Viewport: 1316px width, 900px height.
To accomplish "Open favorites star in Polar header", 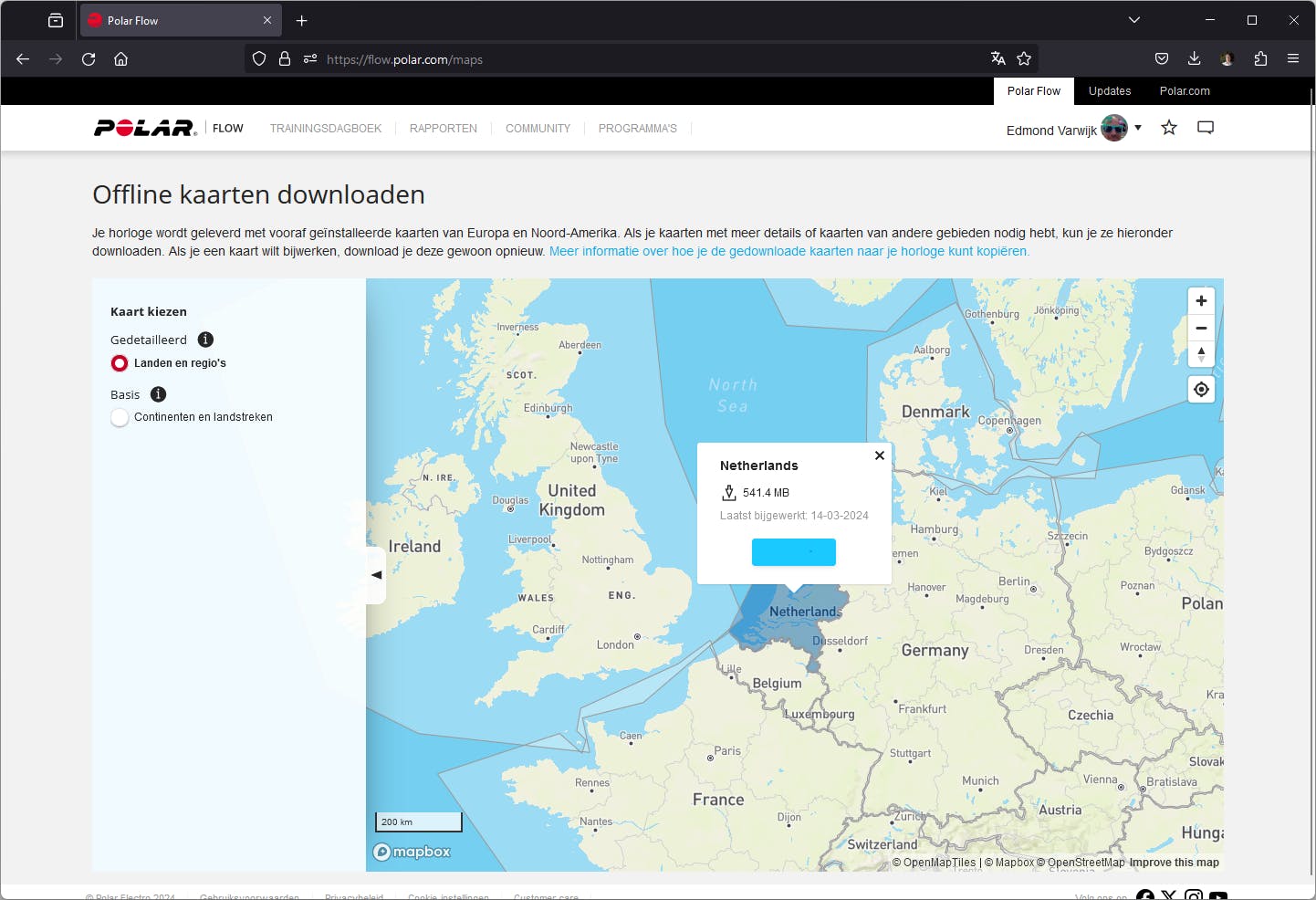I will (x=1169, y=128).
